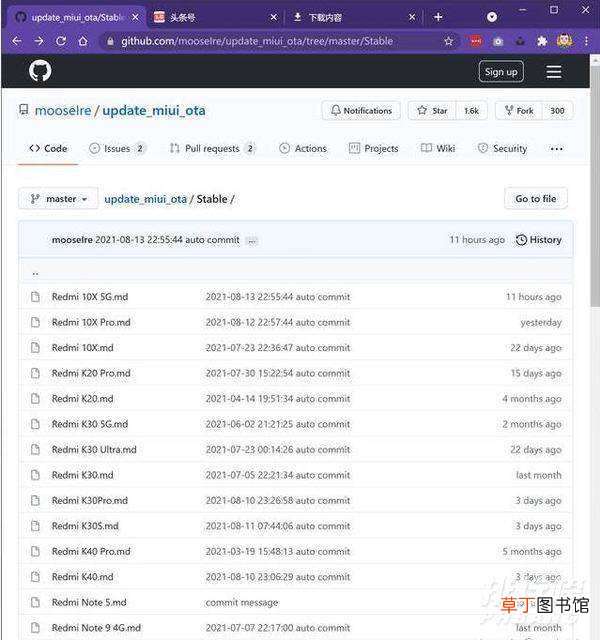This screenshot has width=600, height=640.
Task: Open the Projects tab
Action: 373,149
